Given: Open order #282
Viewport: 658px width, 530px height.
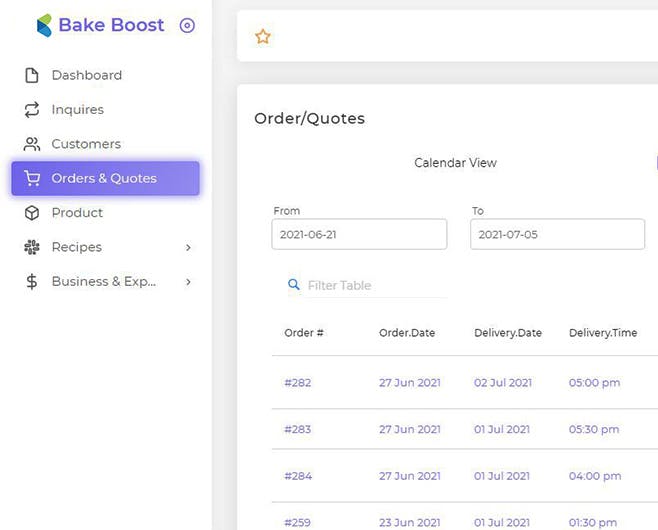Looking at the screenshot, I should (298, 383).
